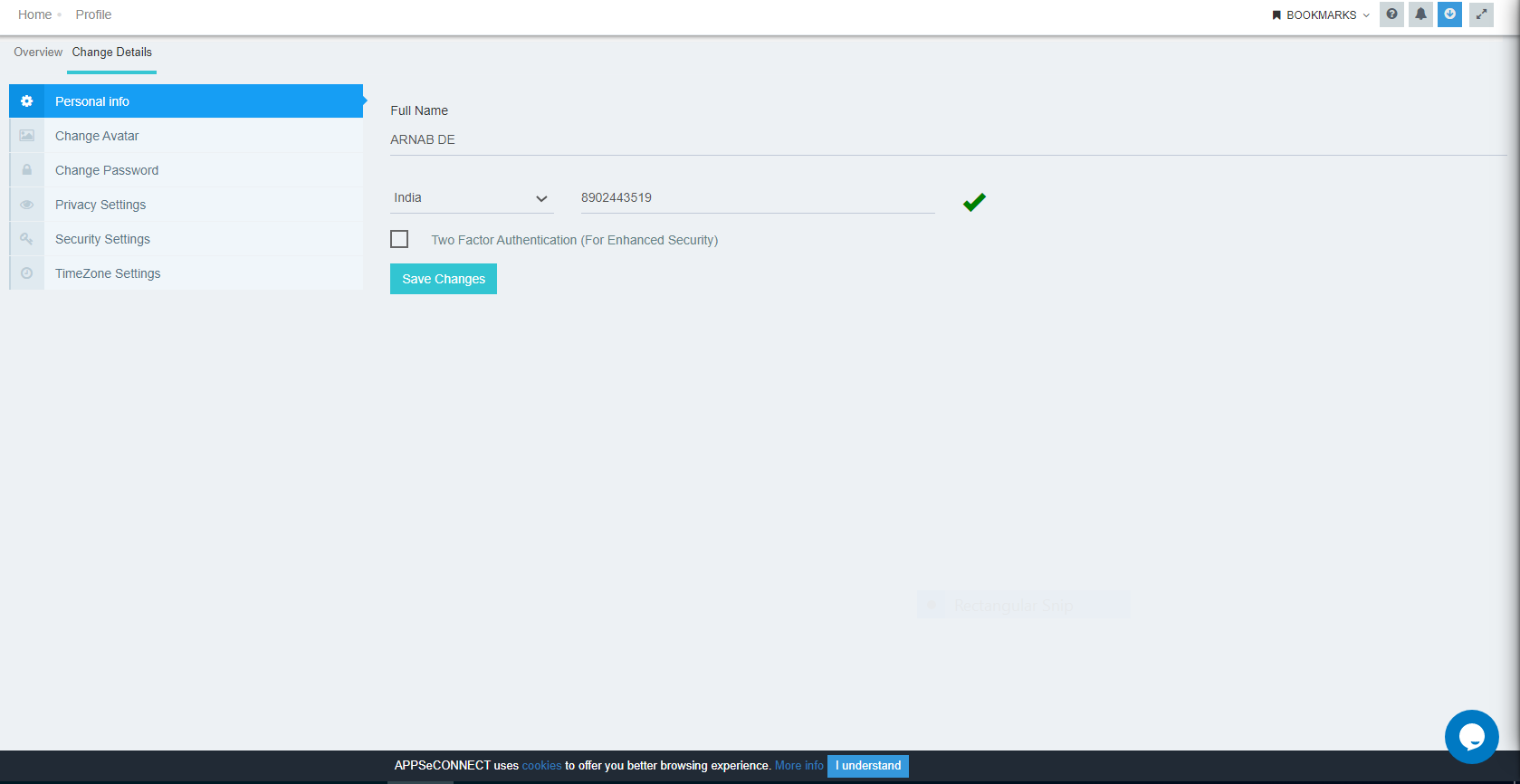Open the More info cookie link
The height and width of the screenshot is (784, 1520).
(x=798, y=766)
